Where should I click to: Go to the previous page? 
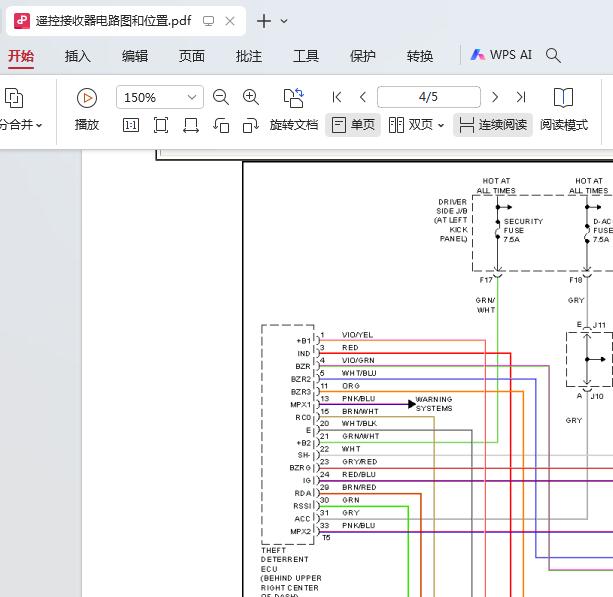[x=363, y=97]
